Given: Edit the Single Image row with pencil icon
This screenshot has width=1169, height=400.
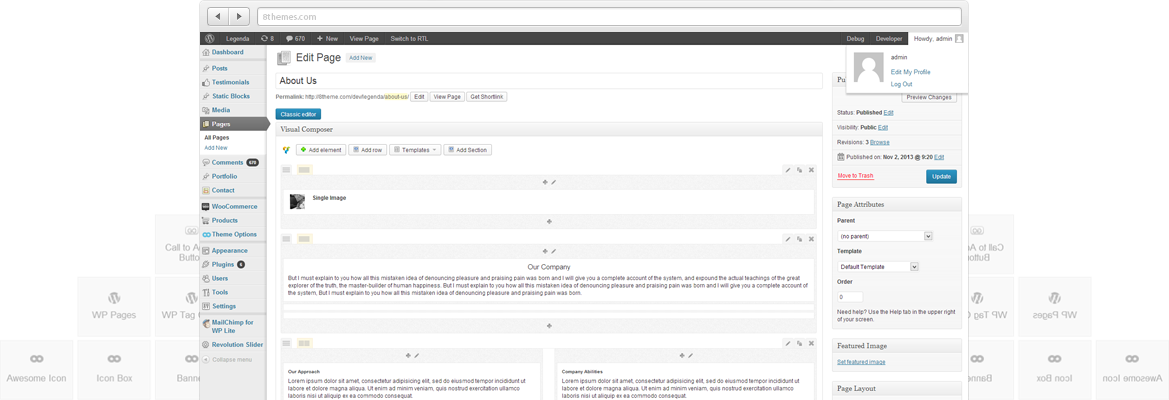Looking at the screenshot, I should click(788, 170).
